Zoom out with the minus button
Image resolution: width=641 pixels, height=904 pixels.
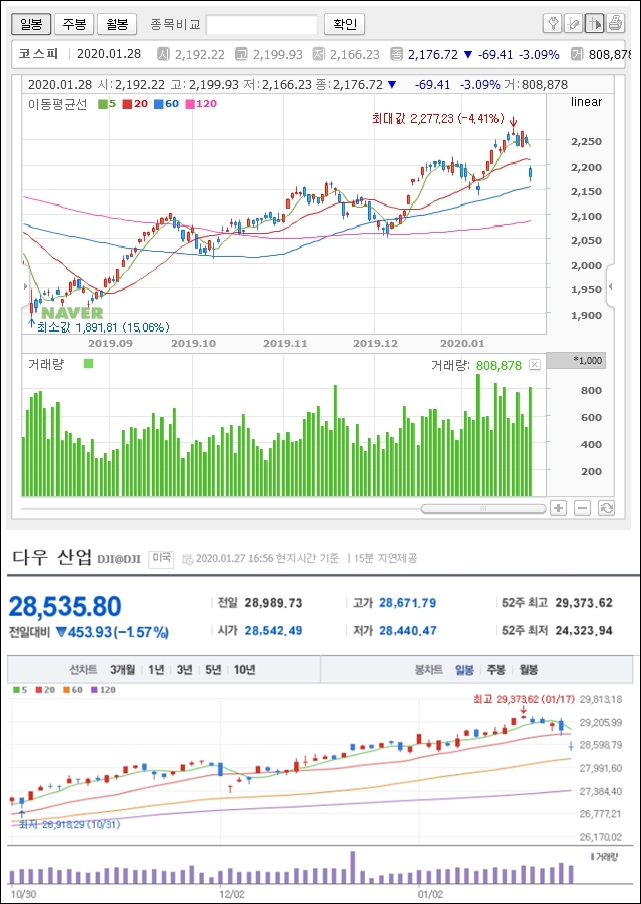583,508
